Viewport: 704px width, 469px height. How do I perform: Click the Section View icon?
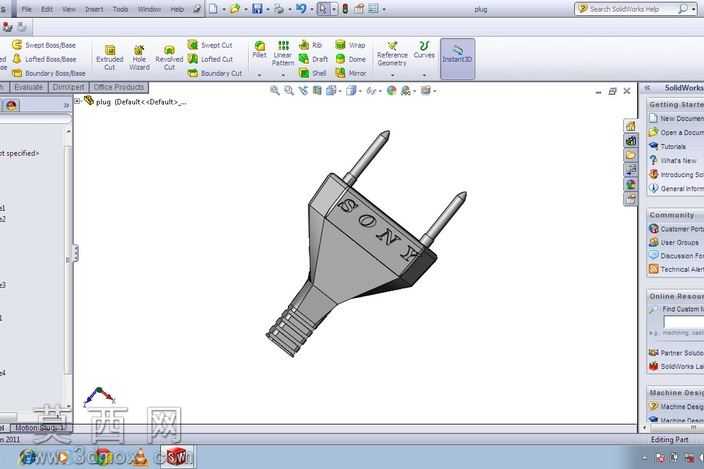tap(317, 91)
